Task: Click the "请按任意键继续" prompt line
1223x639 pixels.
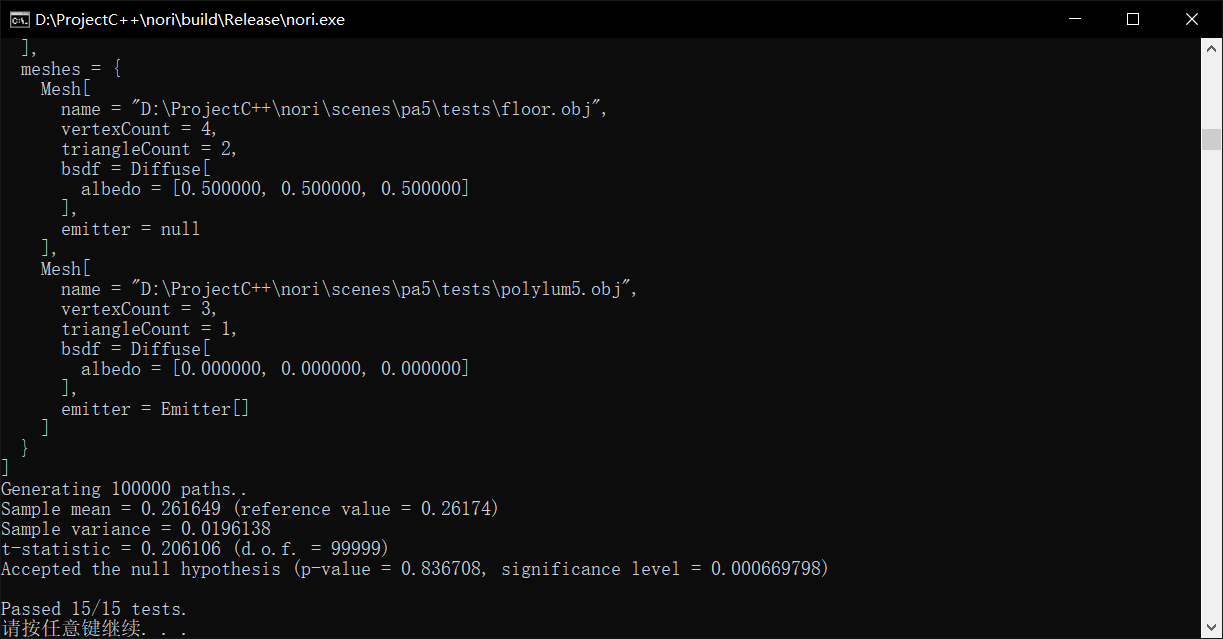Action: [x=94, y=629]
